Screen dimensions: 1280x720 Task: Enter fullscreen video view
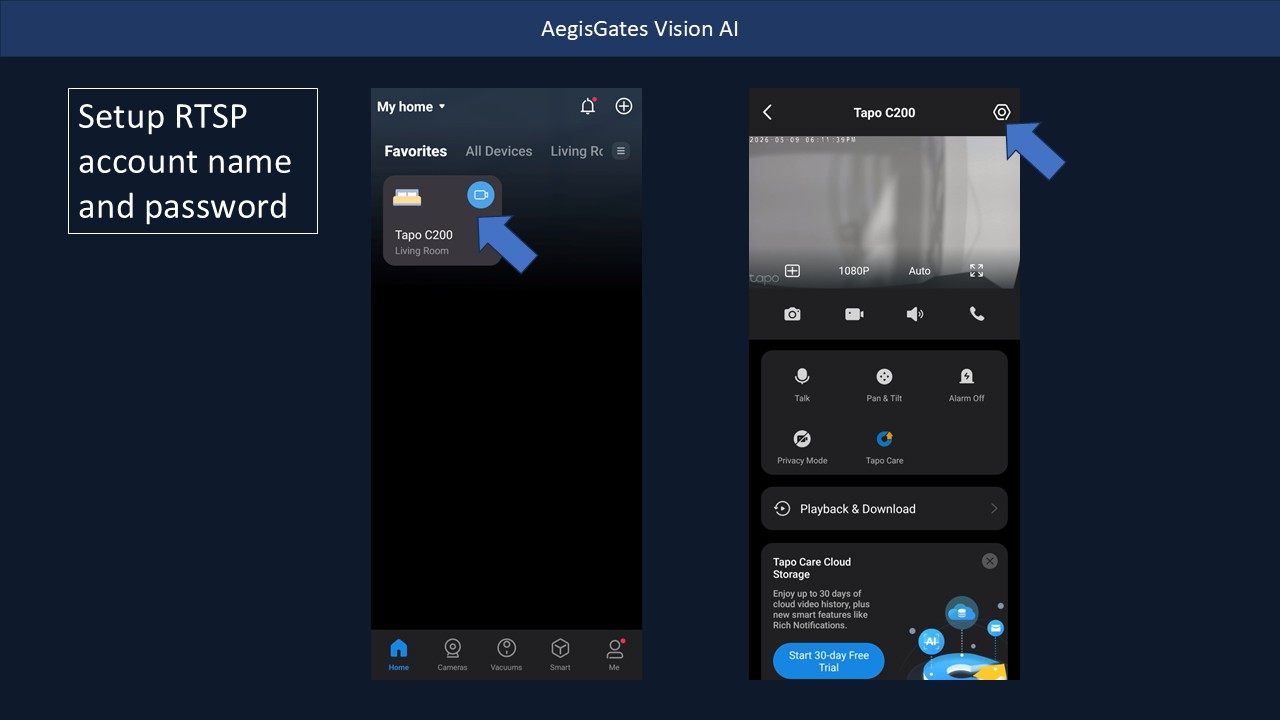coord(977,270)
